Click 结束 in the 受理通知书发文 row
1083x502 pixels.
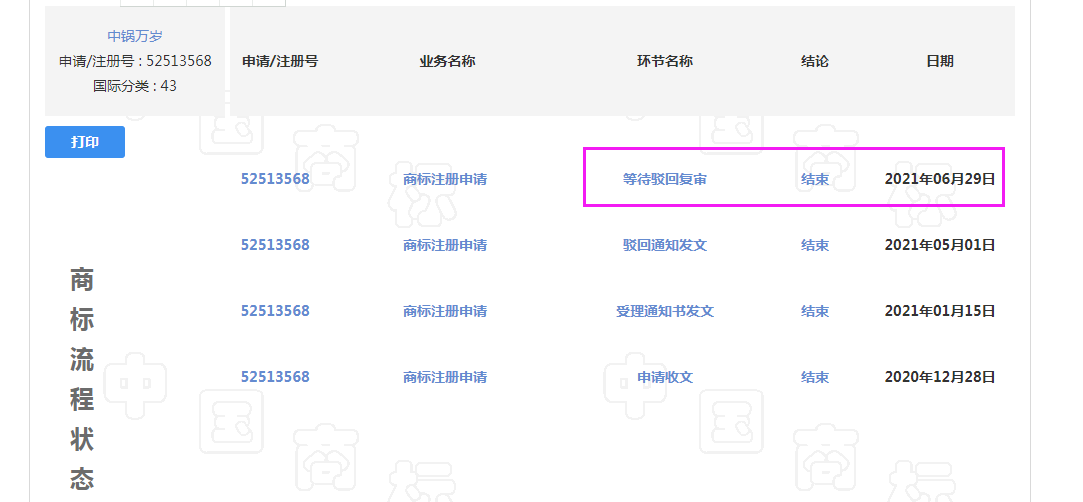(815, 311)
